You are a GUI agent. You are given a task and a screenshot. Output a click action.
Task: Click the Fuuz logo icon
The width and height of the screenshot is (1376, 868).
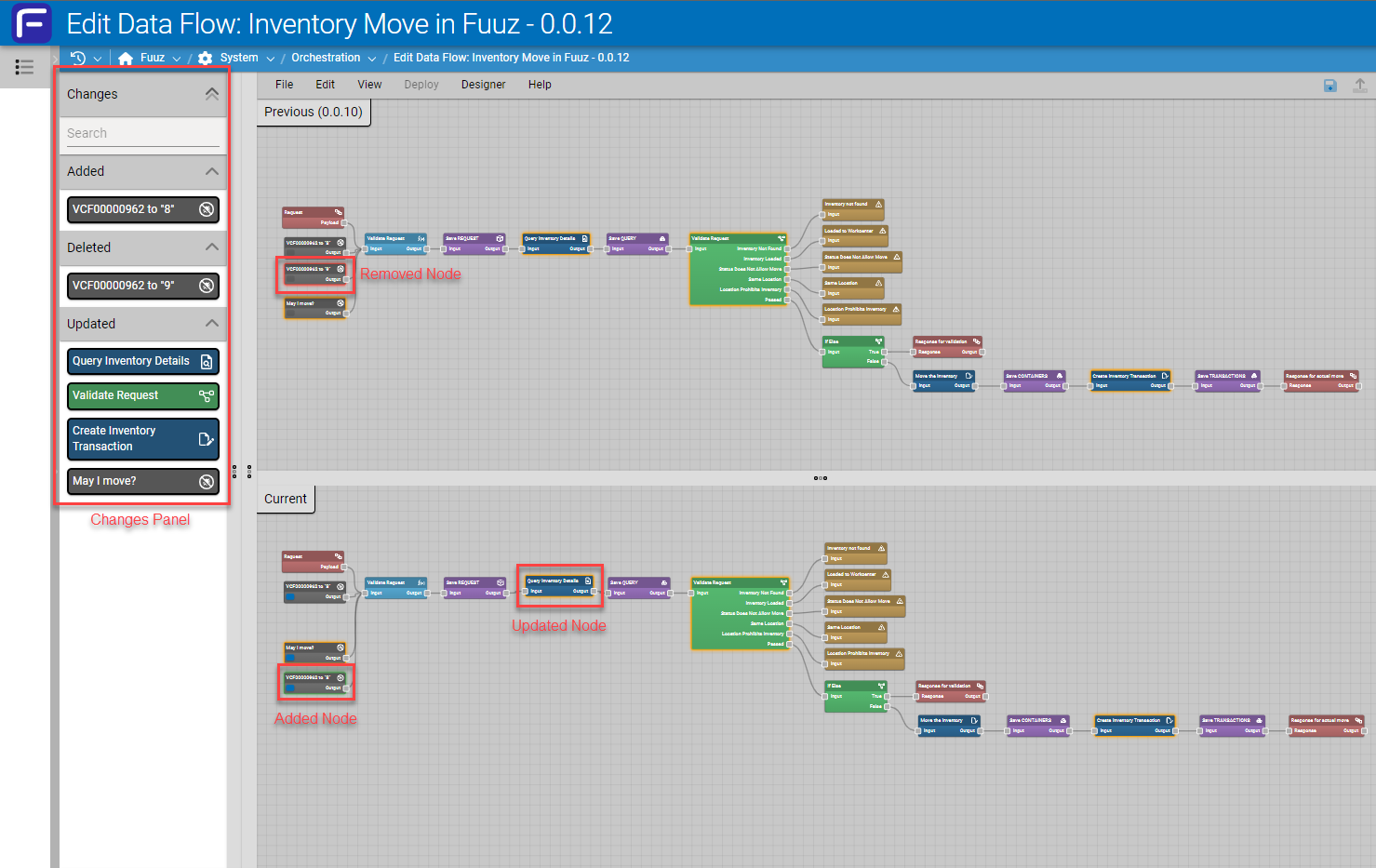click(x=32, y=23)
